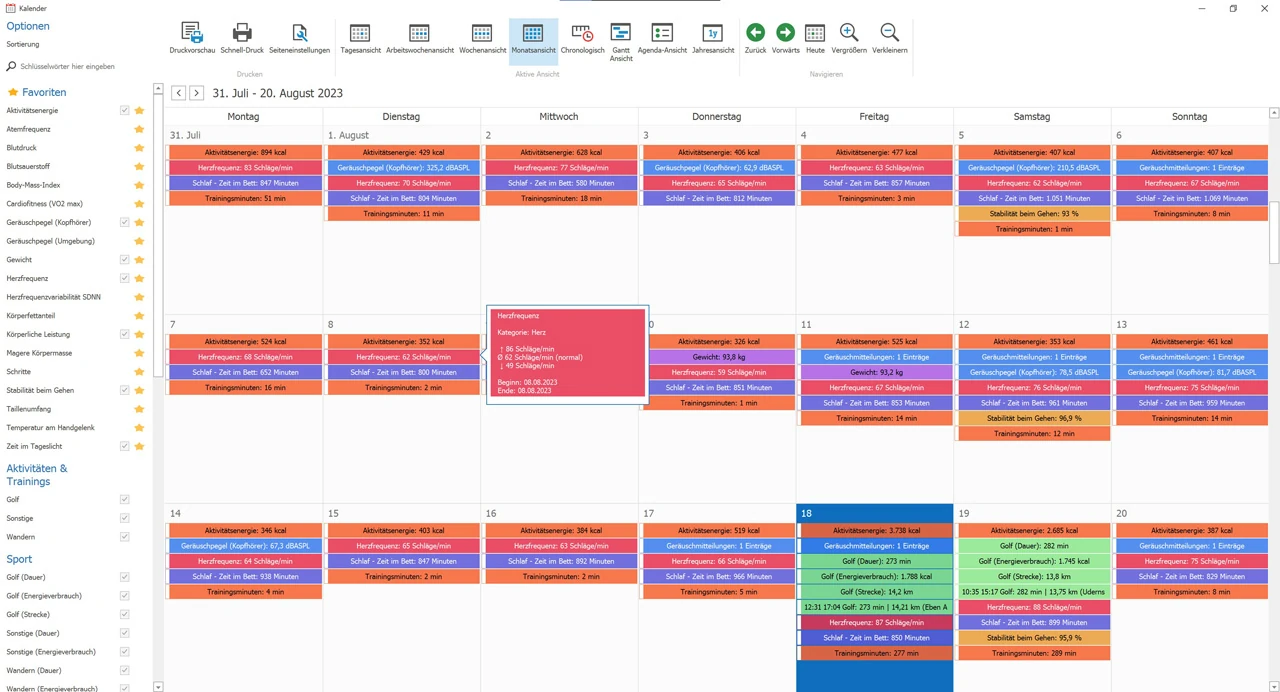Viewport: 1280px width, 692px height.
Task: Toggle the favorite star next to Blutdruck
Action: tap(139, 148)
